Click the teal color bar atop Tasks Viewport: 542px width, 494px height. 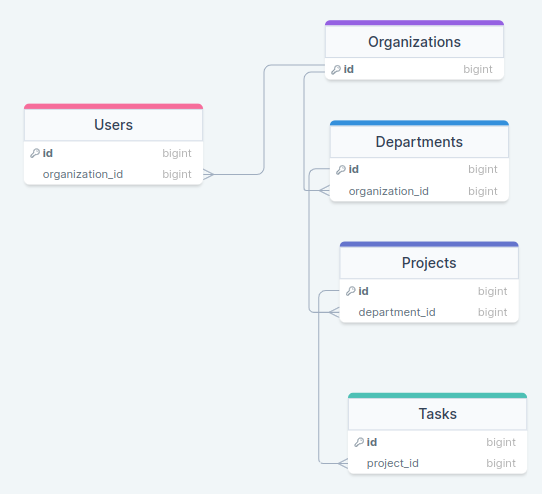pyautogui.click(x=438, y=395)
